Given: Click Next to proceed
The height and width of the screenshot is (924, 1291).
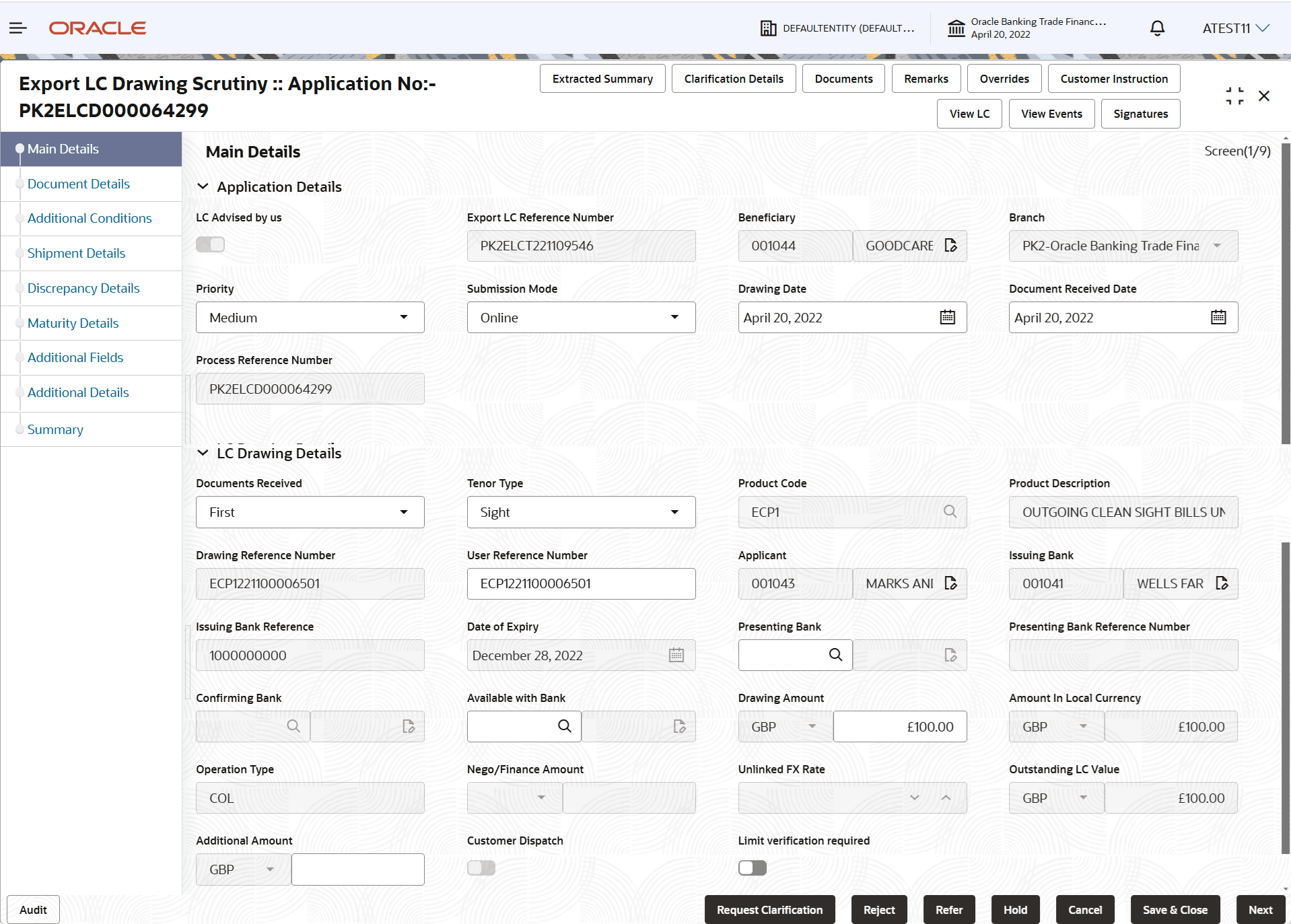Looking at the screenshot, I should coord(1260,909).
